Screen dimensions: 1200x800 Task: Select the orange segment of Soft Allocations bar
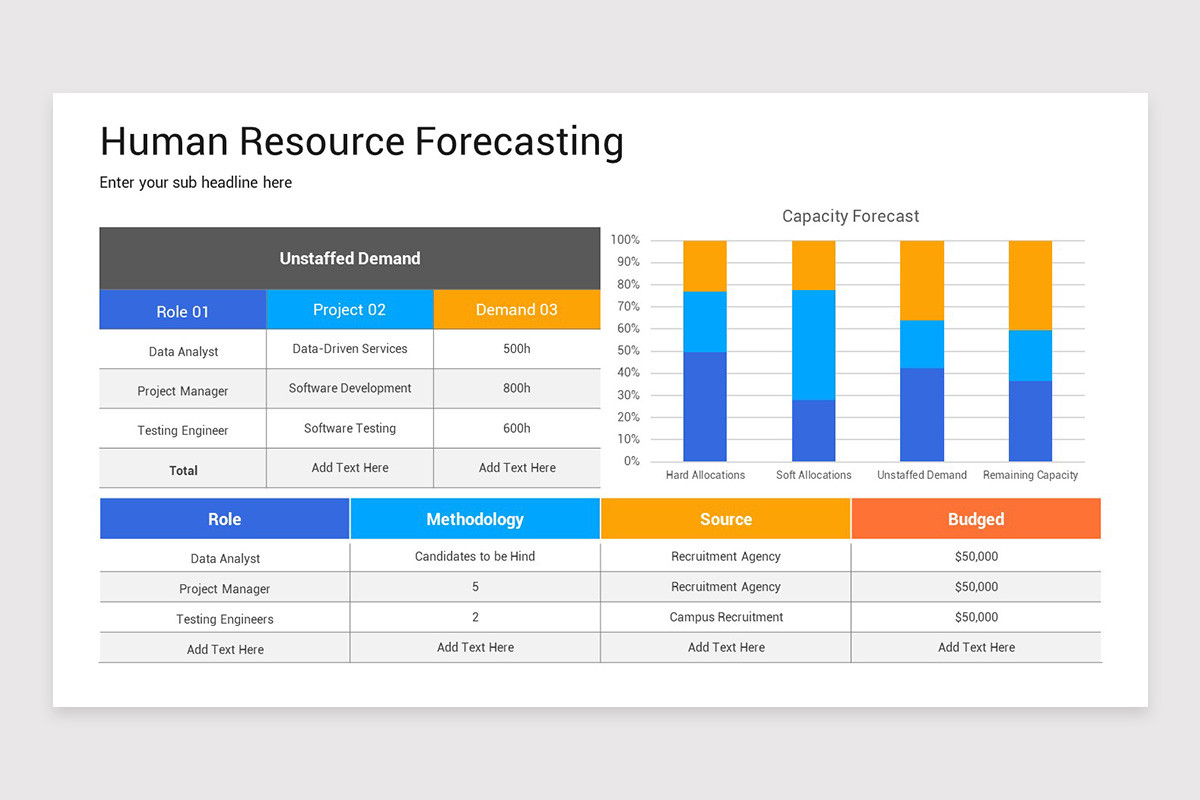813,265
